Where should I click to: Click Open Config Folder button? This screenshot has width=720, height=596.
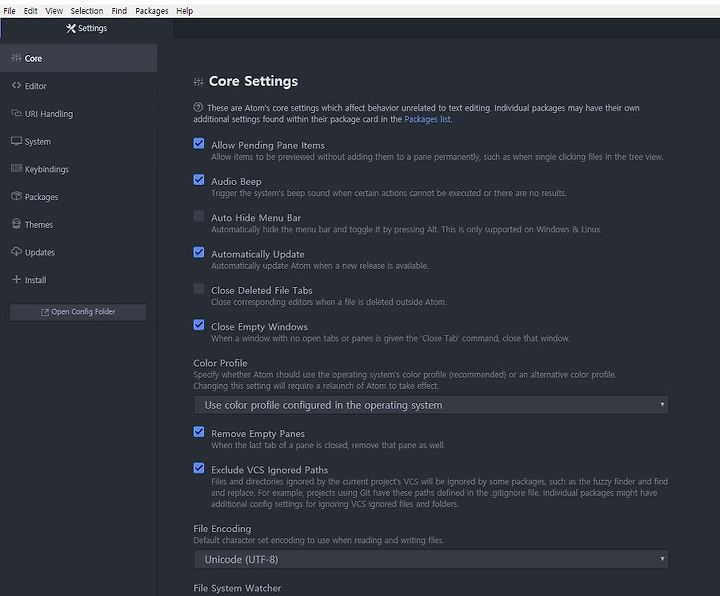(x=78, y=312)
